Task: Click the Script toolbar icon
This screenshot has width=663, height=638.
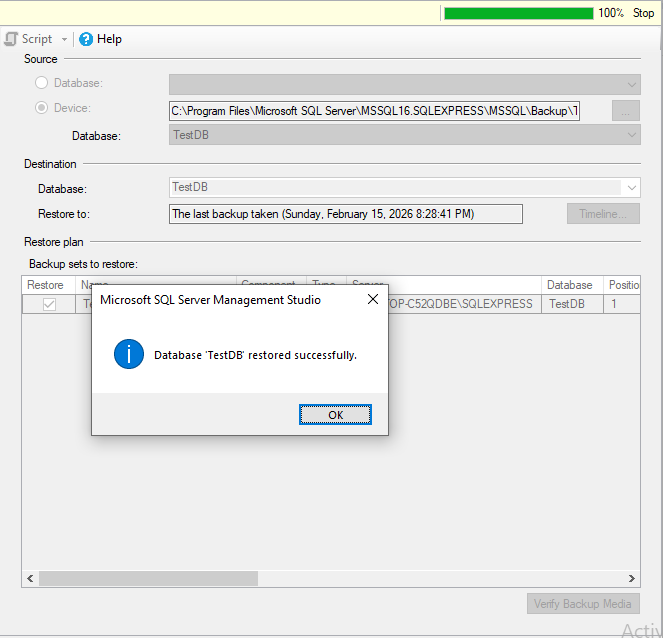Action: [11, 39]
